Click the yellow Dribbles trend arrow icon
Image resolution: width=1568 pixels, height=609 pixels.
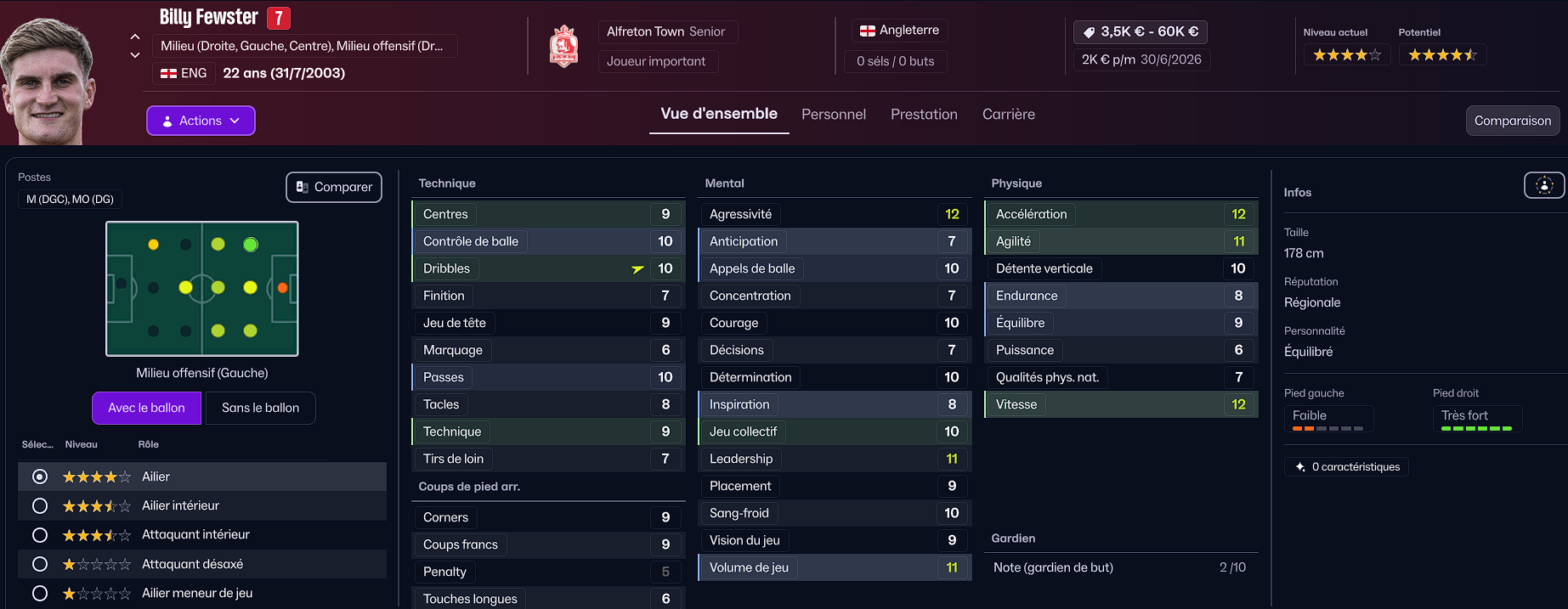pyautogui.click(x=637, y=269)
